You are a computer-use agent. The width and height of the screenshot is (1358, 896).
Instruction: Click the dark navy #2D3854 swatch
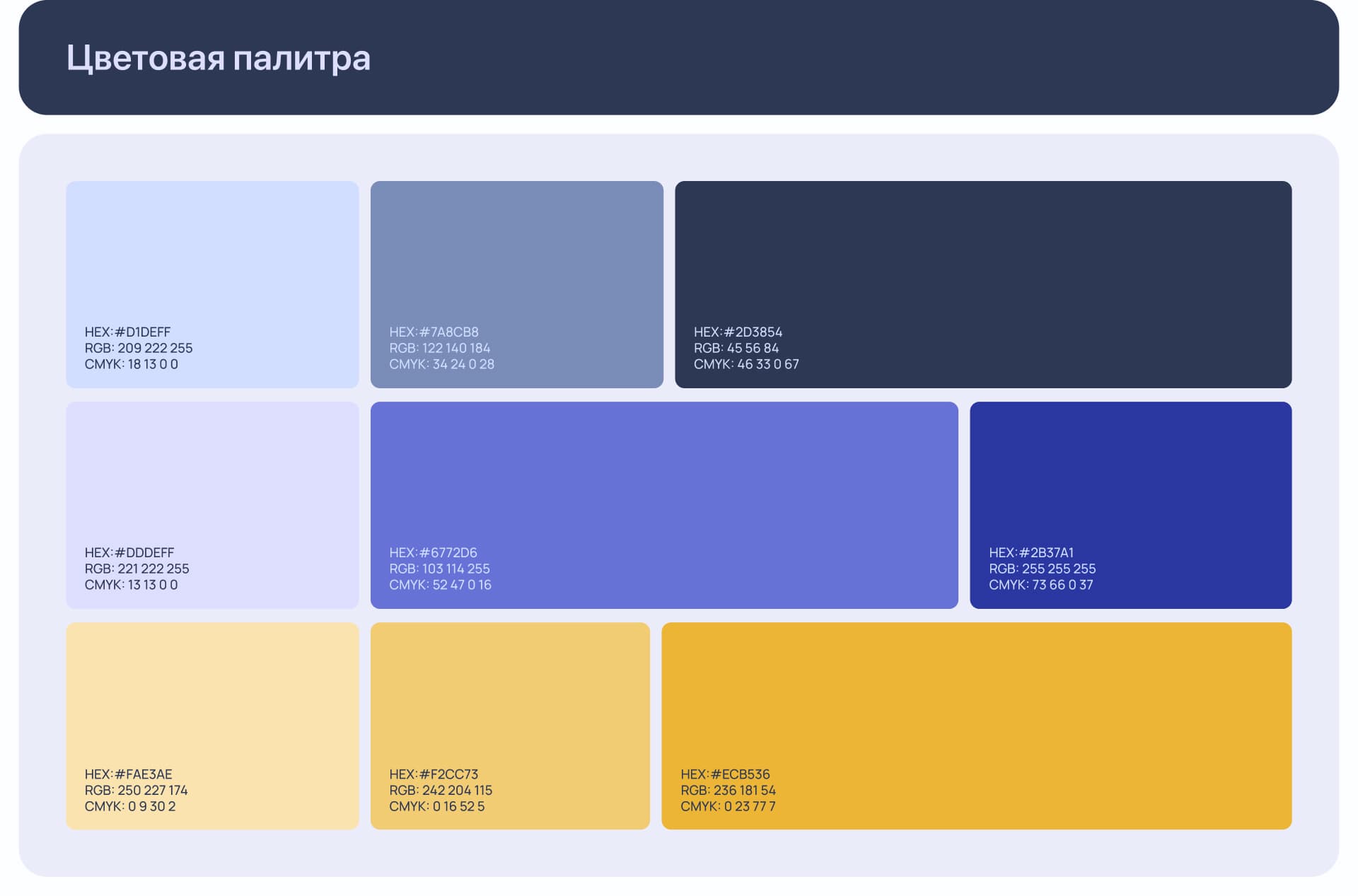(983, 255)
